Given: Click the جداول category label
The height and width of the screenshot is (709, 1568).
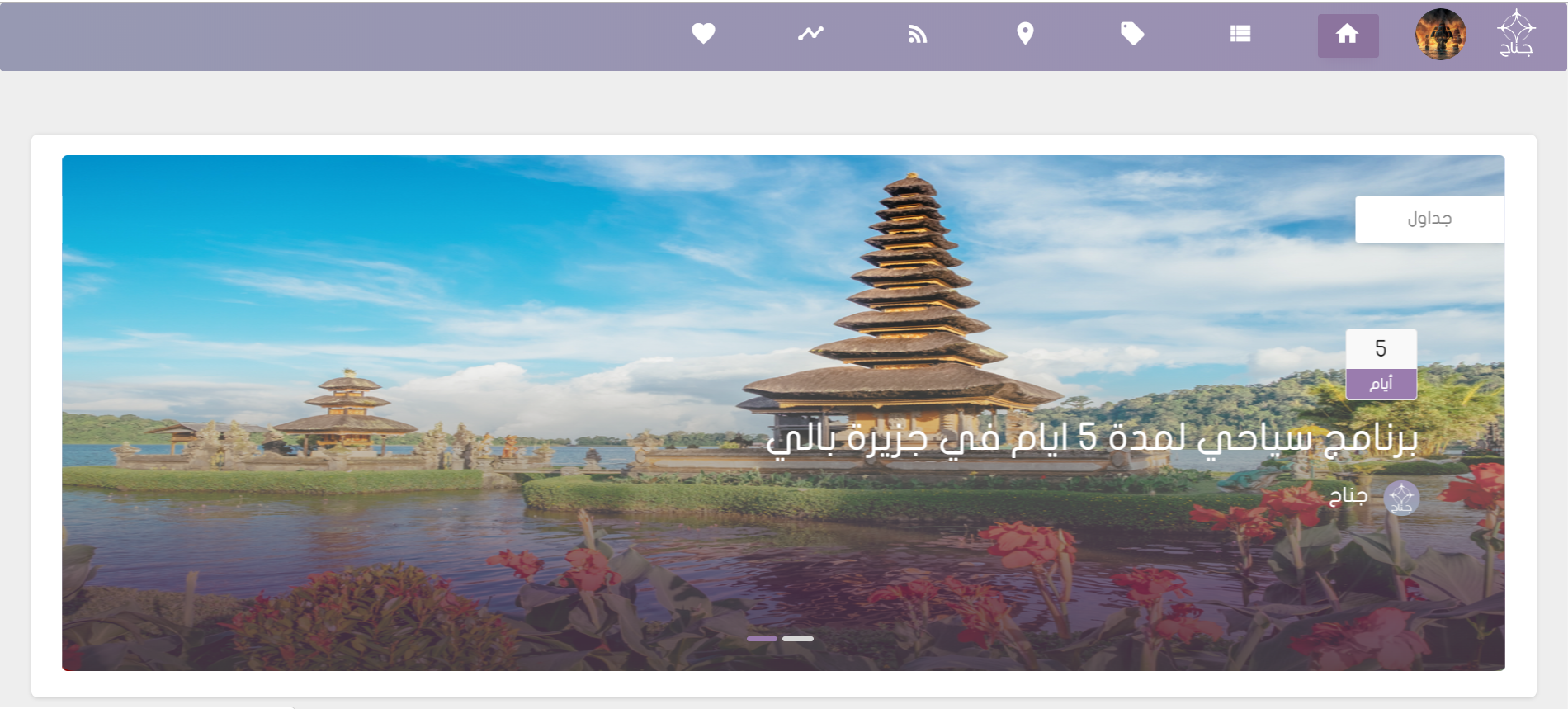Looking at the screenshot, I should click(1429, 219).
